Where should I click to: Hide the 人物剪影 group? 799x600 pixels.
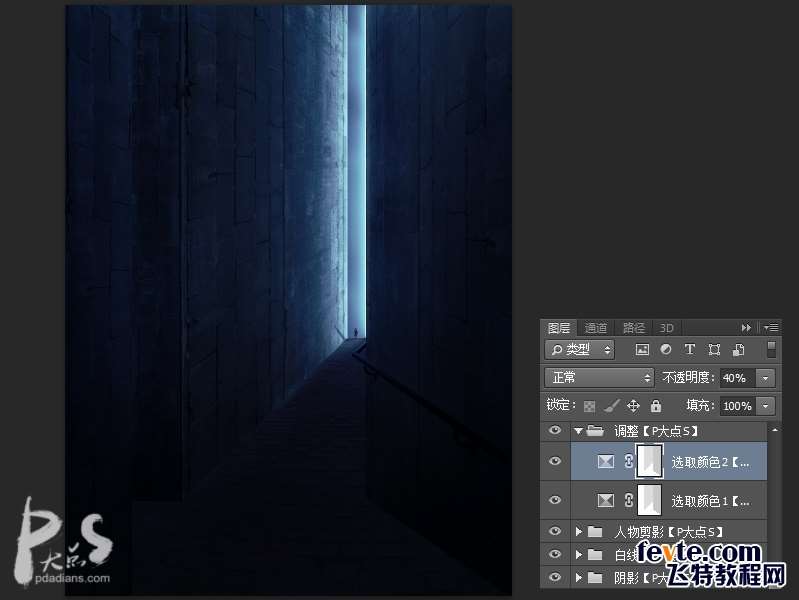(x=555, y=531)
